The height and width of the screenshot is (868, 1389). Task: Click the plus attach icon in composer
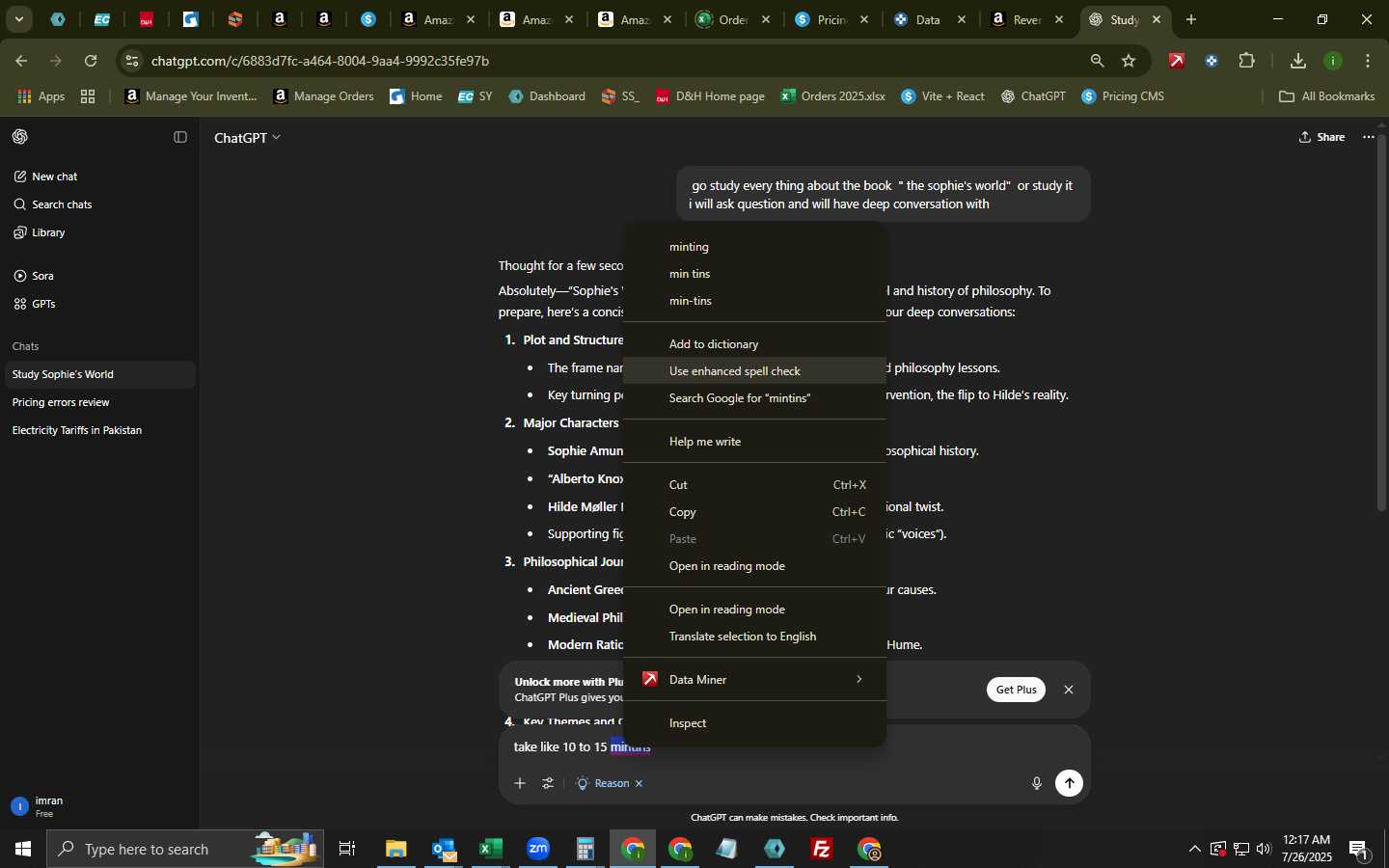click(520, 783)
